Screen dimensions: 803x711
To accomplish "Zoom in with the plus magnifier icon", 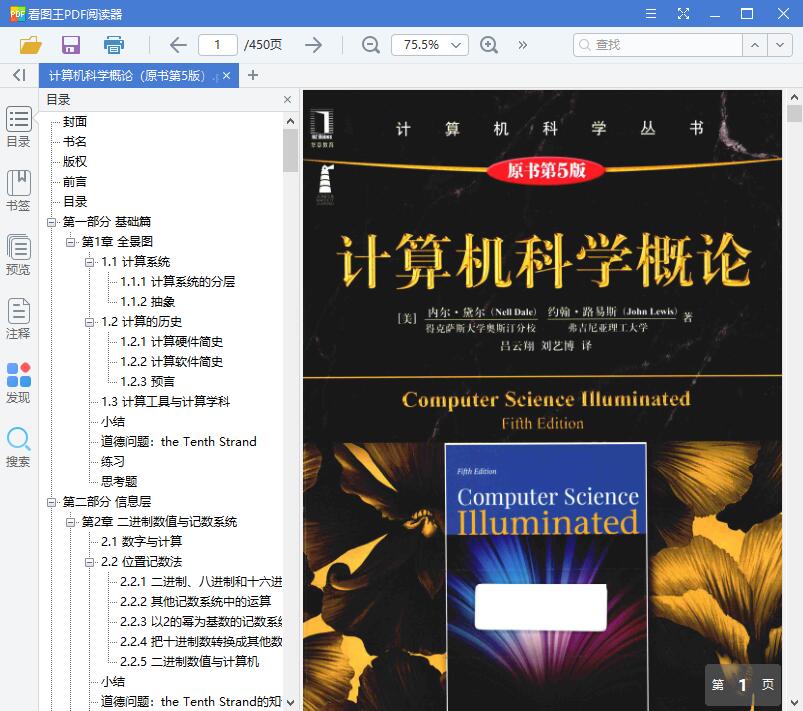I will tap(489, 45).
